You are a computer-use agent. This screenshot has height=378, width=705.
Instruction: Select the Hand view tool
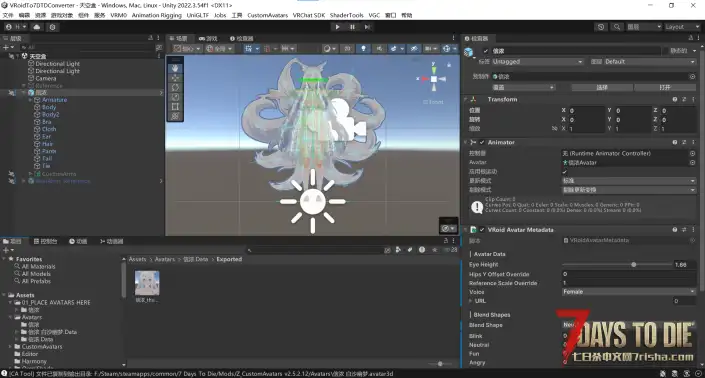tap(175, 68)
